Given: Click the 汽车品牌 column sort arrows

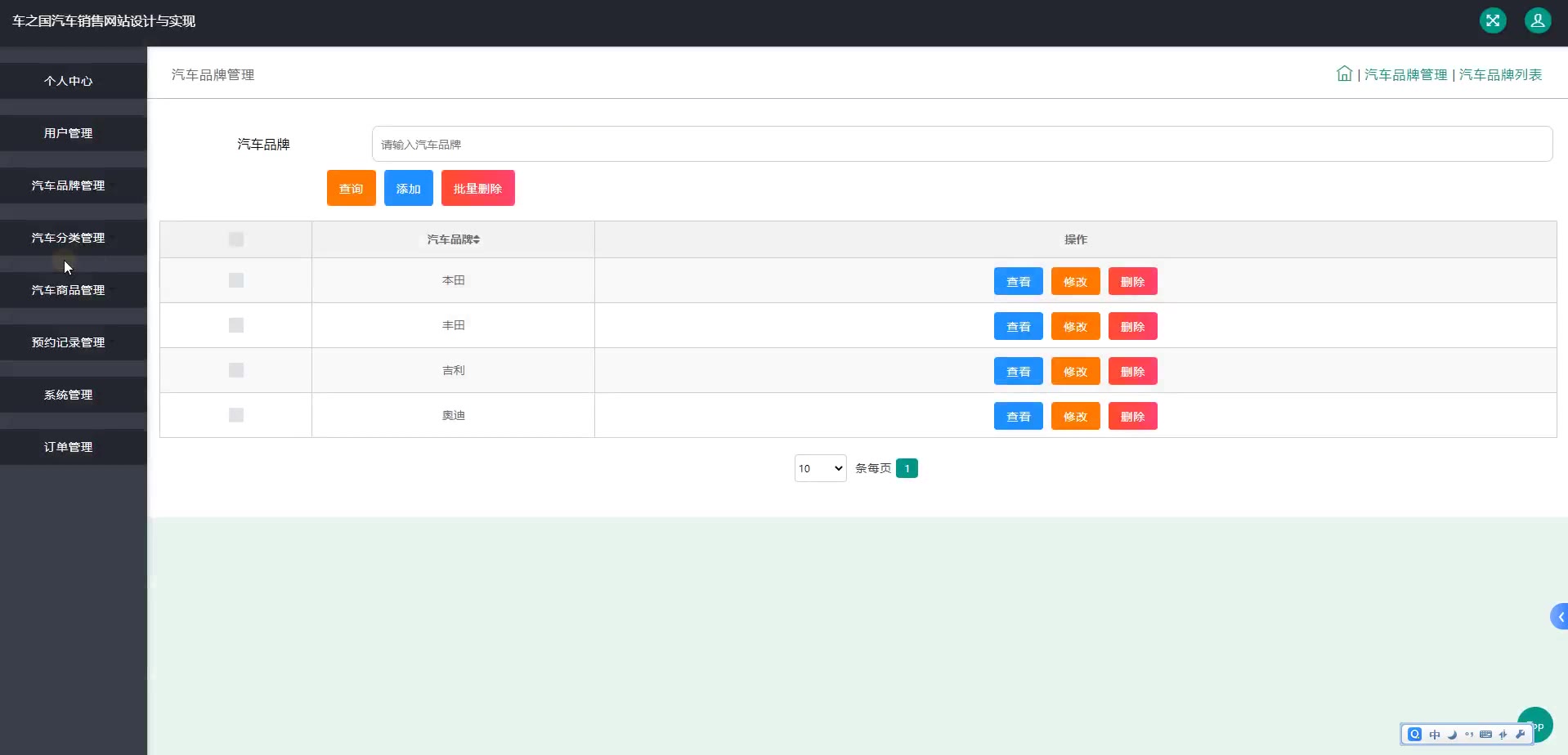Looking at the screenshot, I should pos(477,239).
